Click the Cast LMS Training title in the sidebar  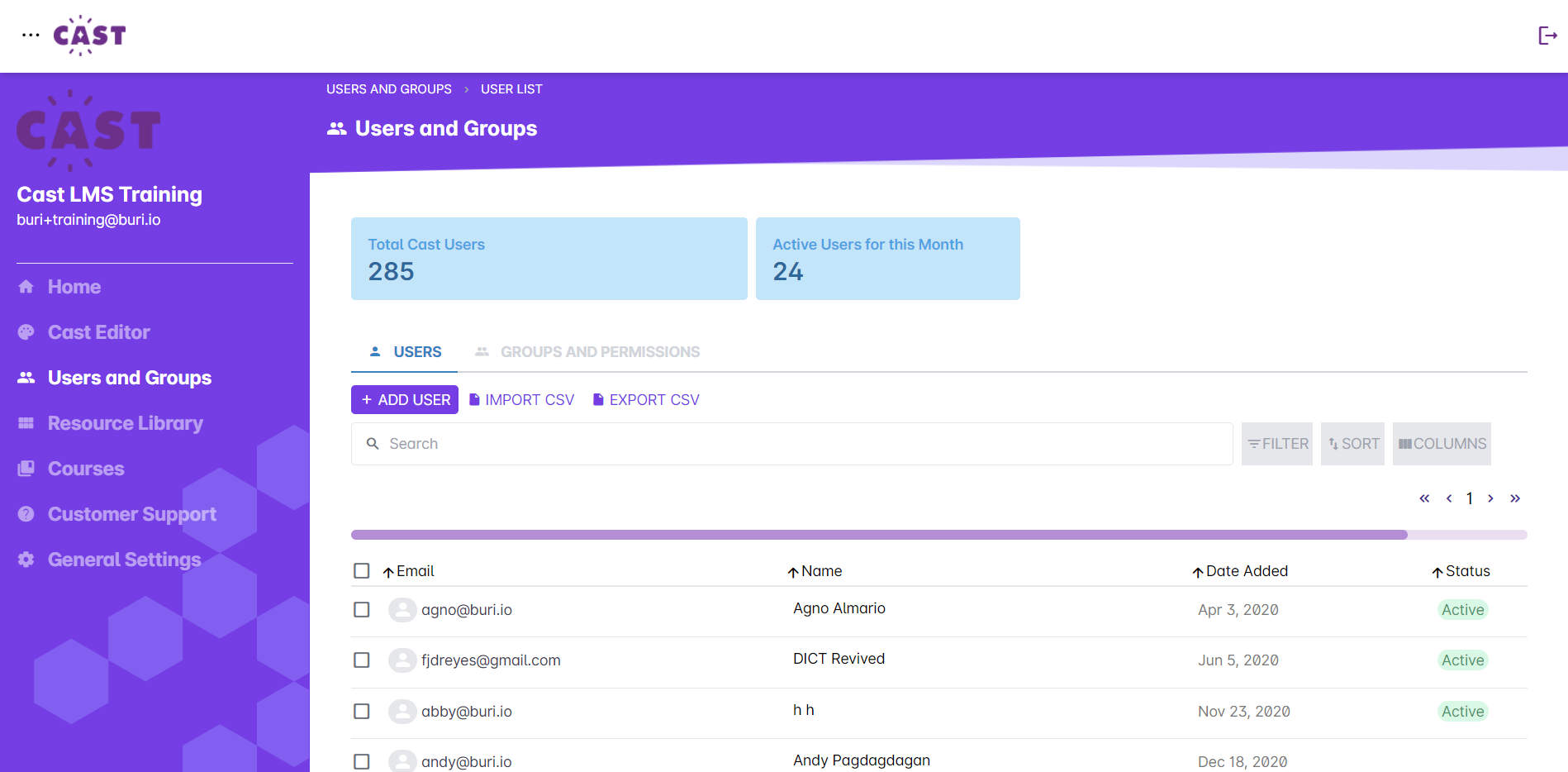(109, 194)
